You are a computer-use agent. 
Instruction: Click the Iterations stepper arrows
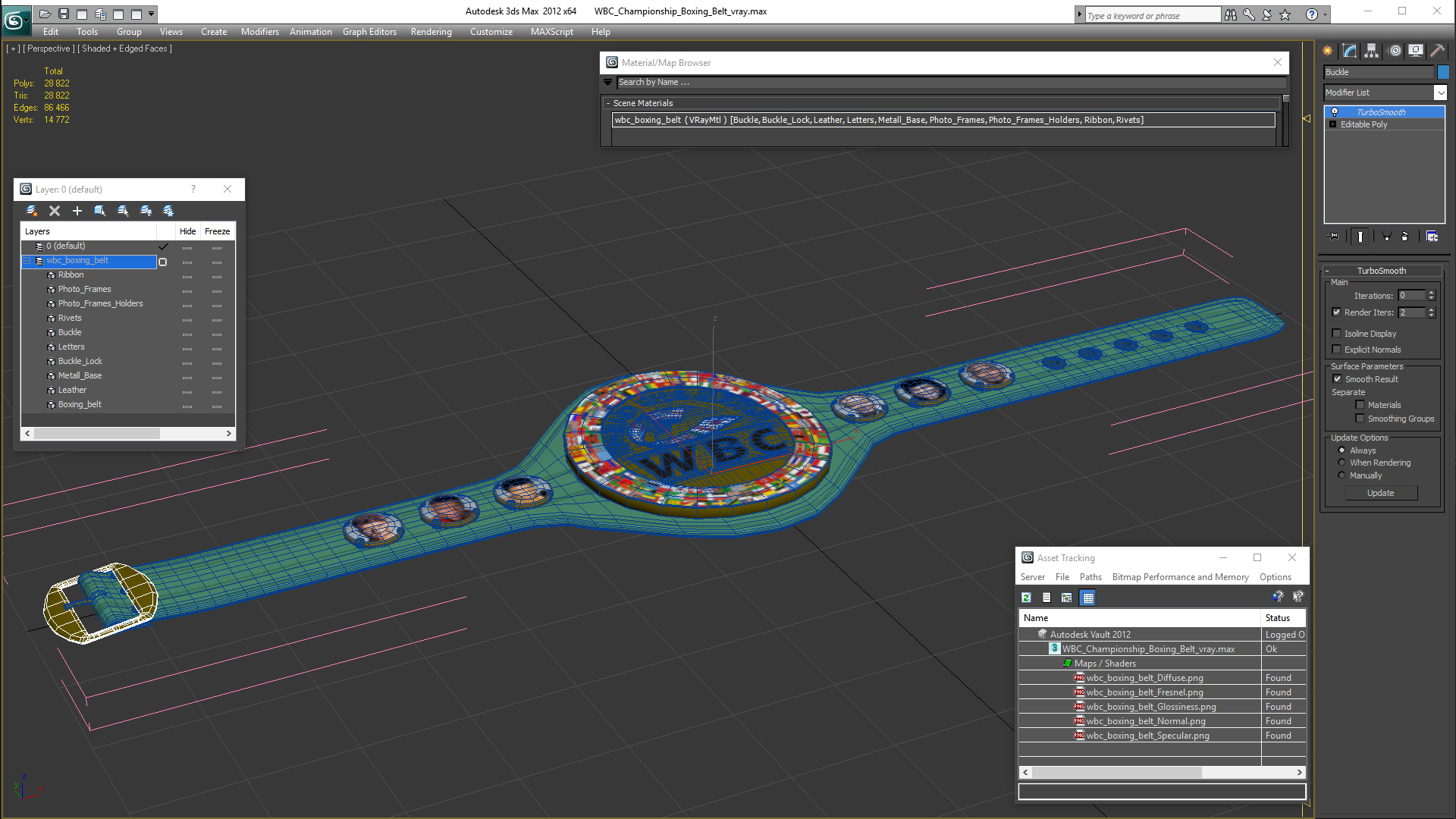(1432, 296)
